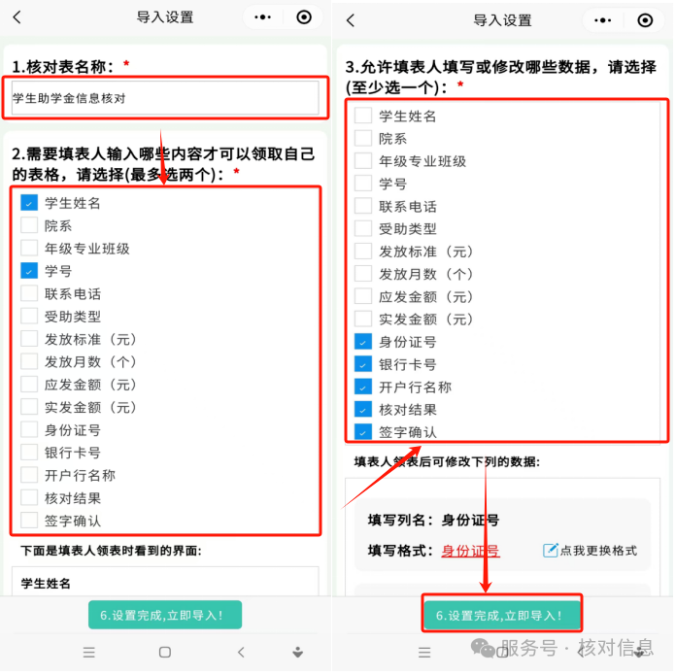Tap the left phone's square home navigation icon
The width and height of the screenshot is (674, 672).
coord(165,652)
